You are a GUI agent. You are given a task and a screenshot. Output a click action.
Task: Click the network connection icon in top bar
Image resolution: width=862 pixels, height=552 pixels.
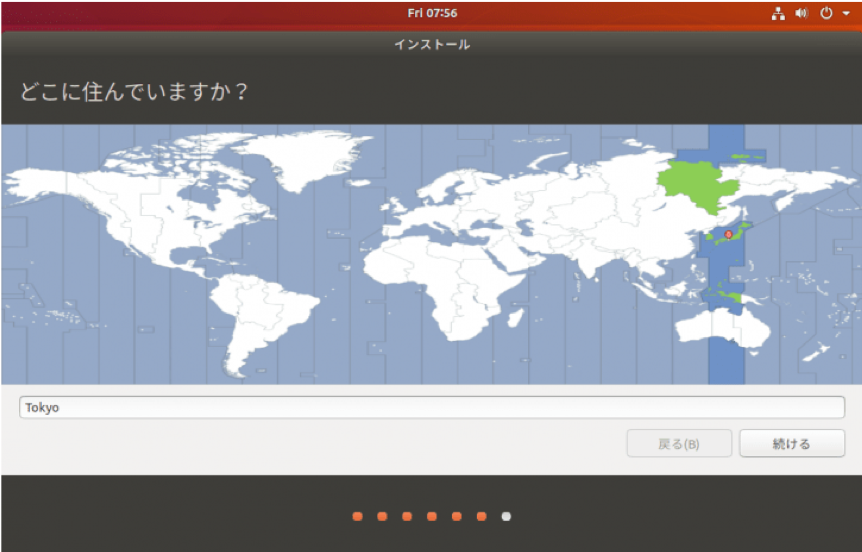pos(778,14)
